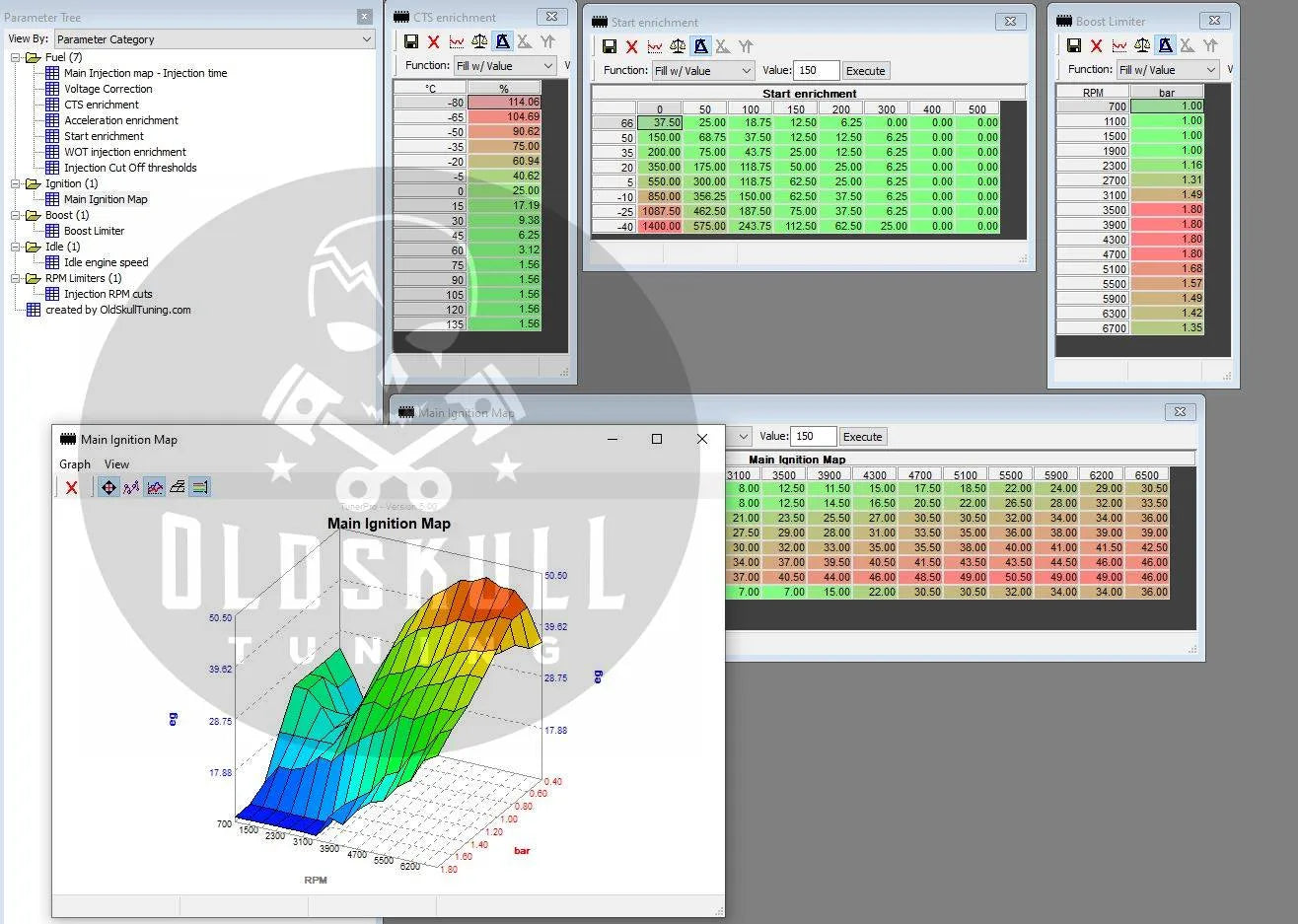Screen dimensions: 1298x924
Task: Select Boost Limiter in the parameter tree
Action: pyautogui.click(x=94, y=231)
